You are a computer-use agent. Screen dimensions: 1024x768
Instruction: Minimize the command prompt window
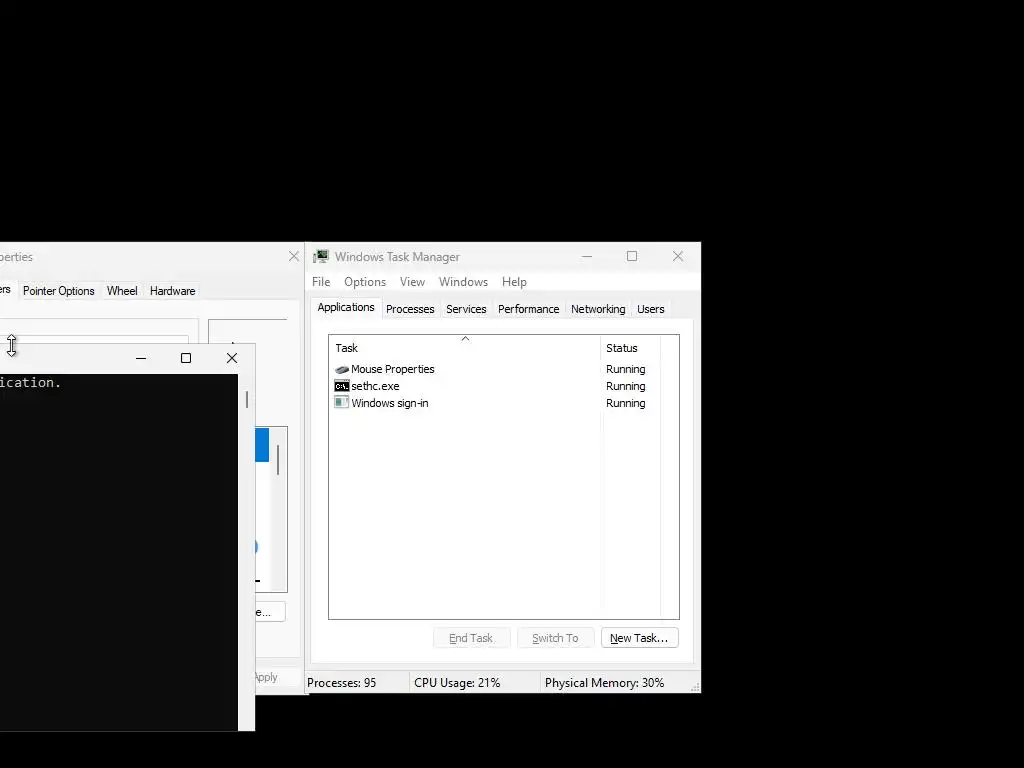click(140, 358)
